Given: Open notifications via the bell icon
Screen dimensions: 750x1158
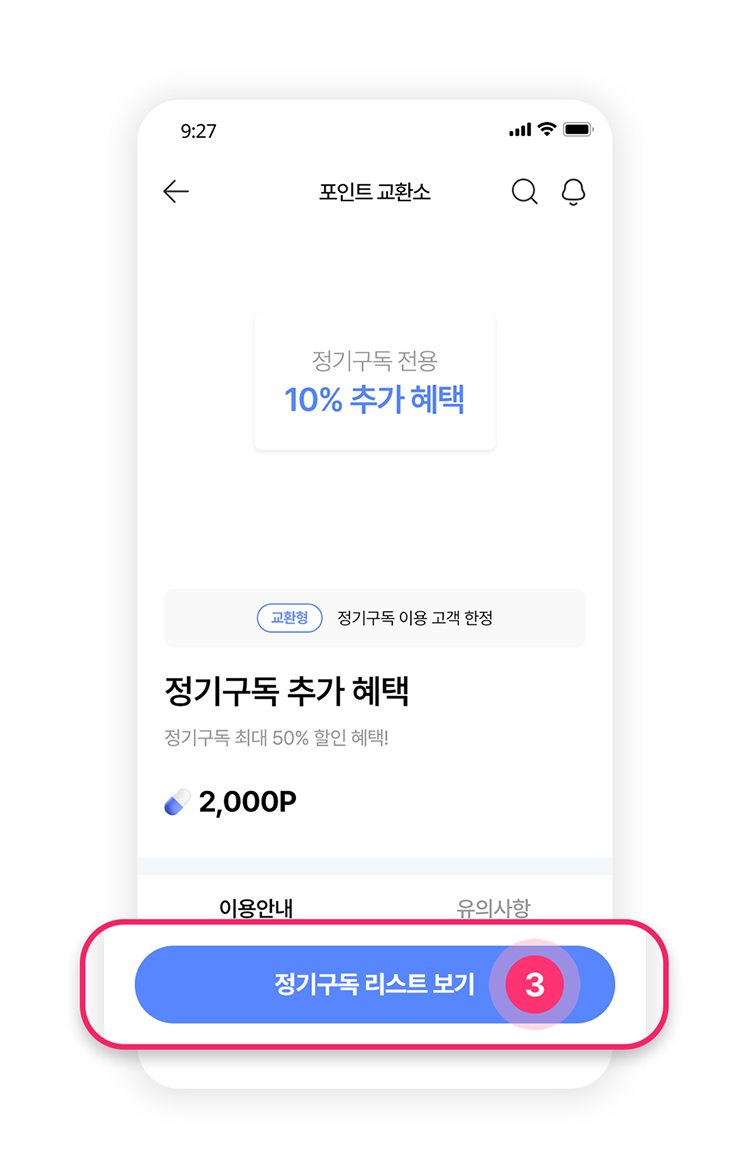Looking at the screenshot, I should [x=573, y=192].
